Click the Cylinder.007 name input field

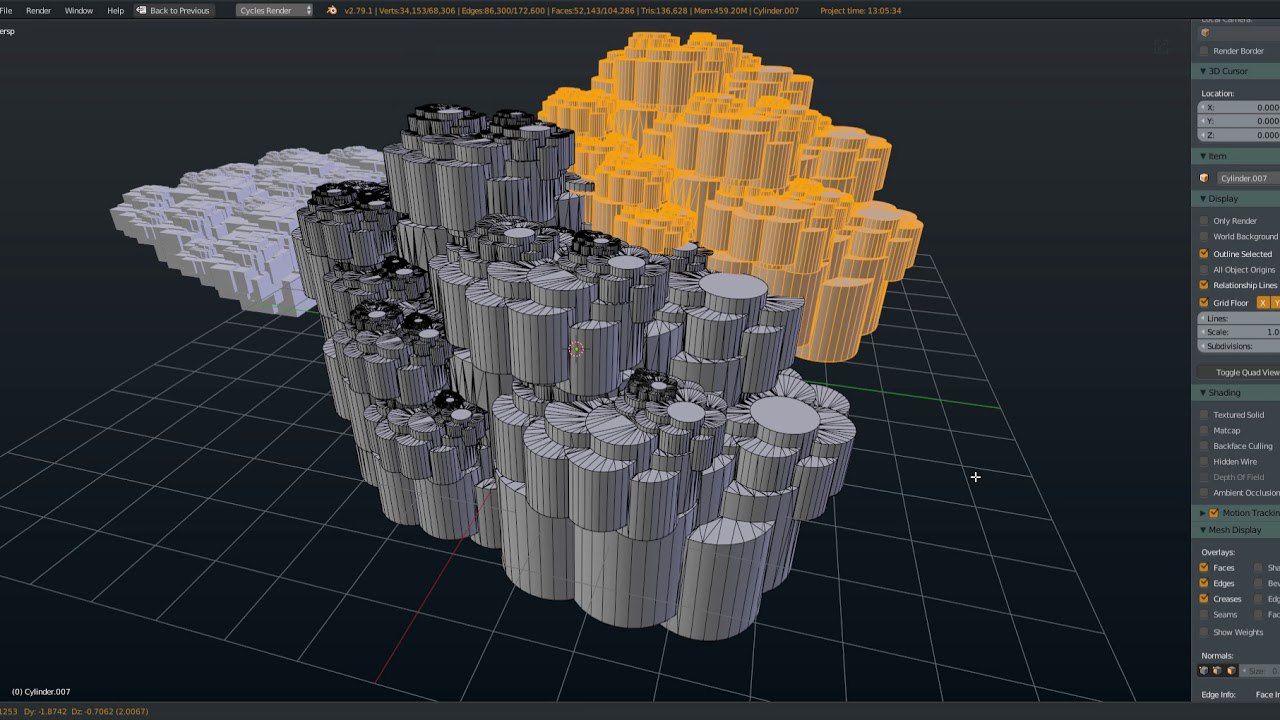(x=1248, y=178)
